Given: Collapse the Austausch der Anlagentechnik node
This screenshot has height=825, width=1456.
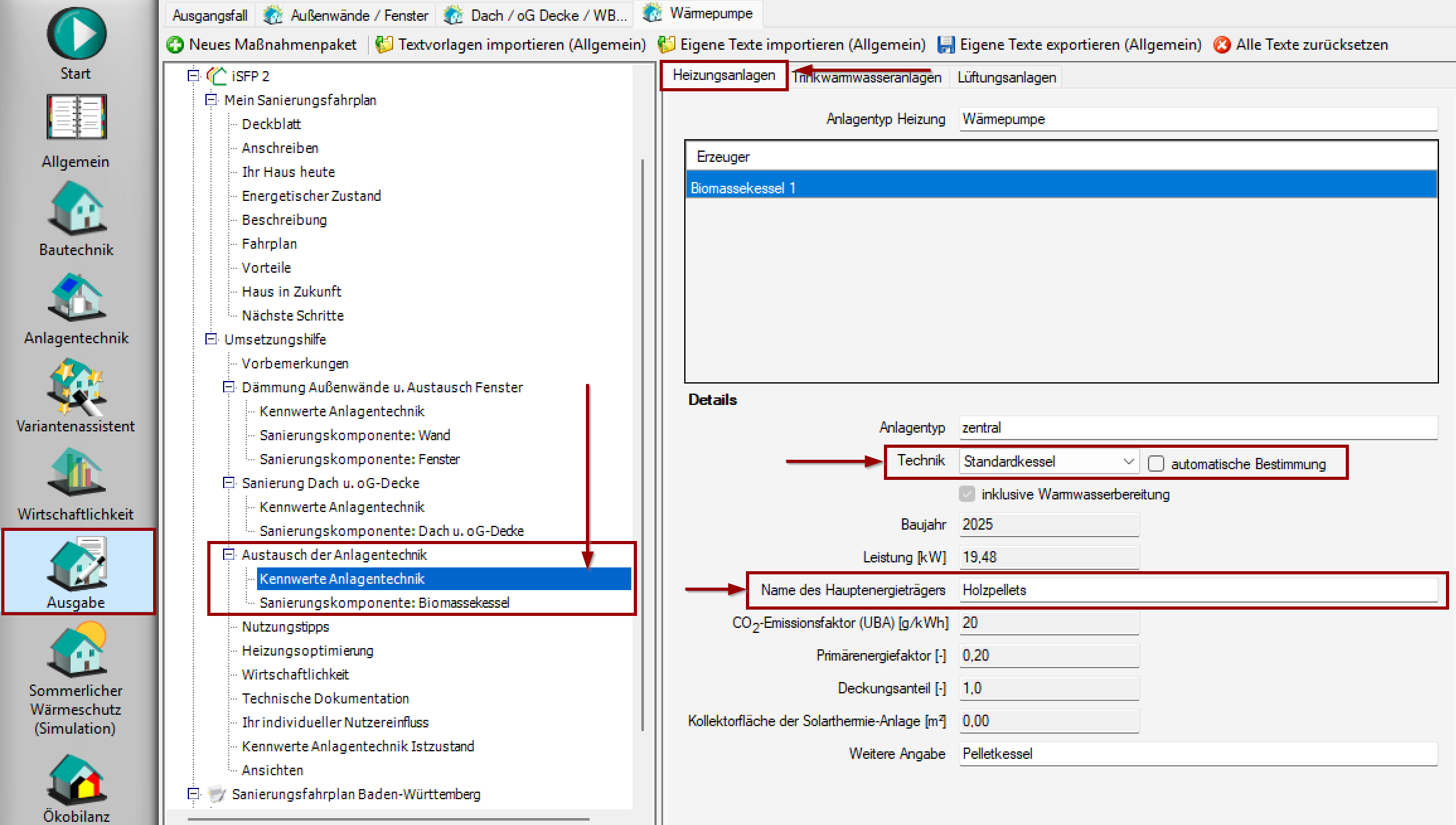Looking at the screenshot, I should pyautogui.click(x=229, y=555).
